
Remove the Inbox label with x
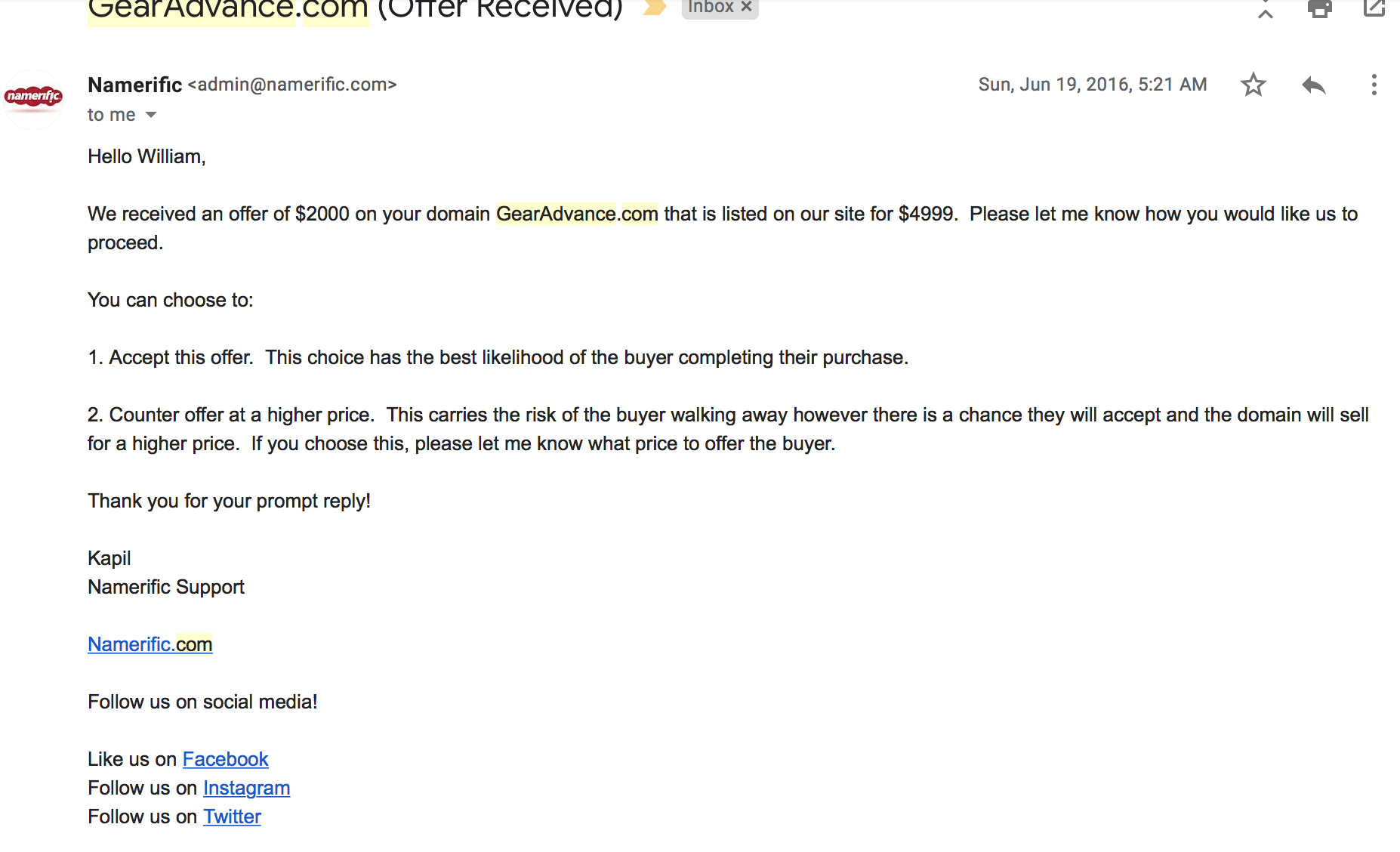tap(746, 7)
